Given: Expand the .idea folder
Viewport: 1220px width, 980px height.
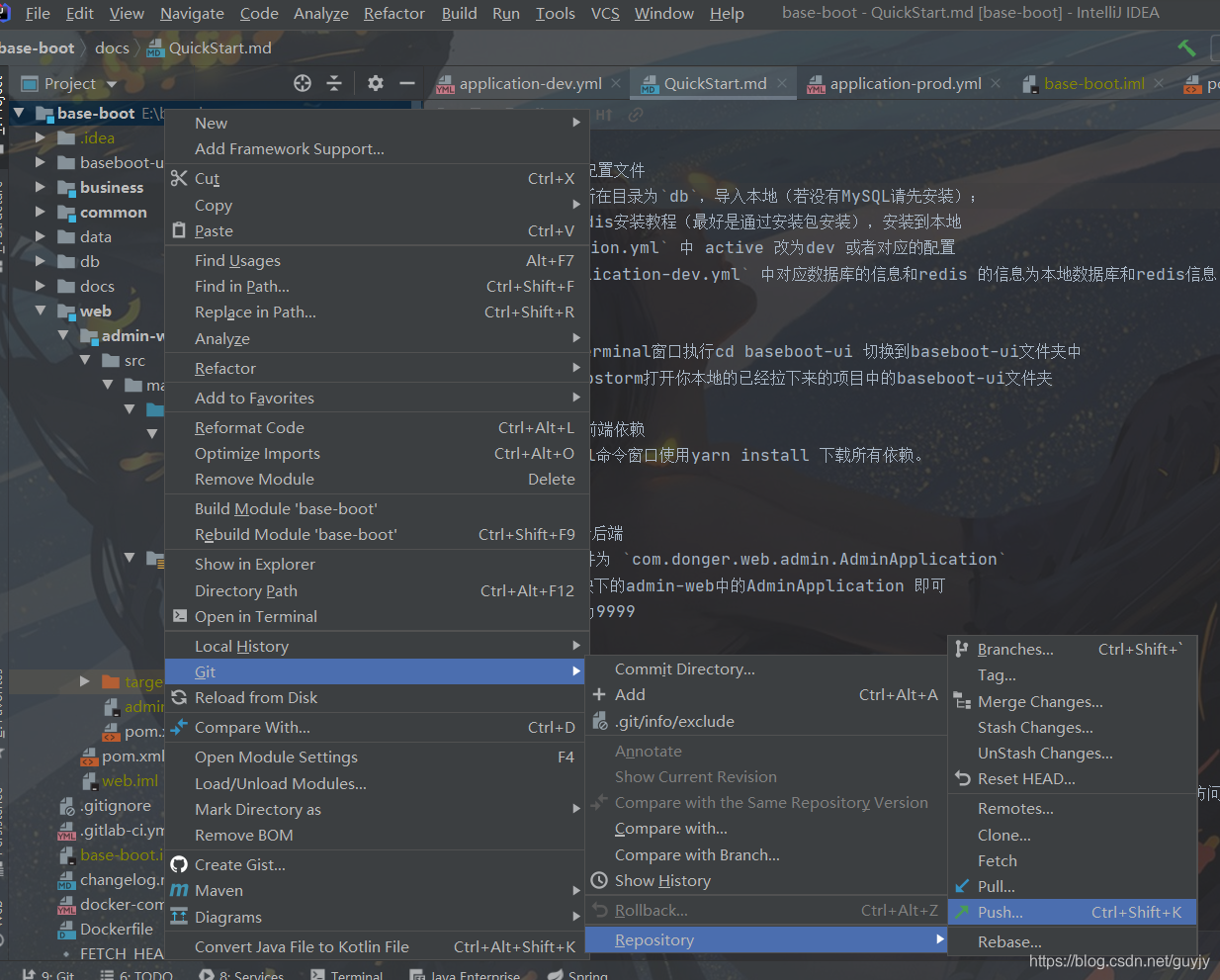Looking at the screenshot, I should click(41, 137).
